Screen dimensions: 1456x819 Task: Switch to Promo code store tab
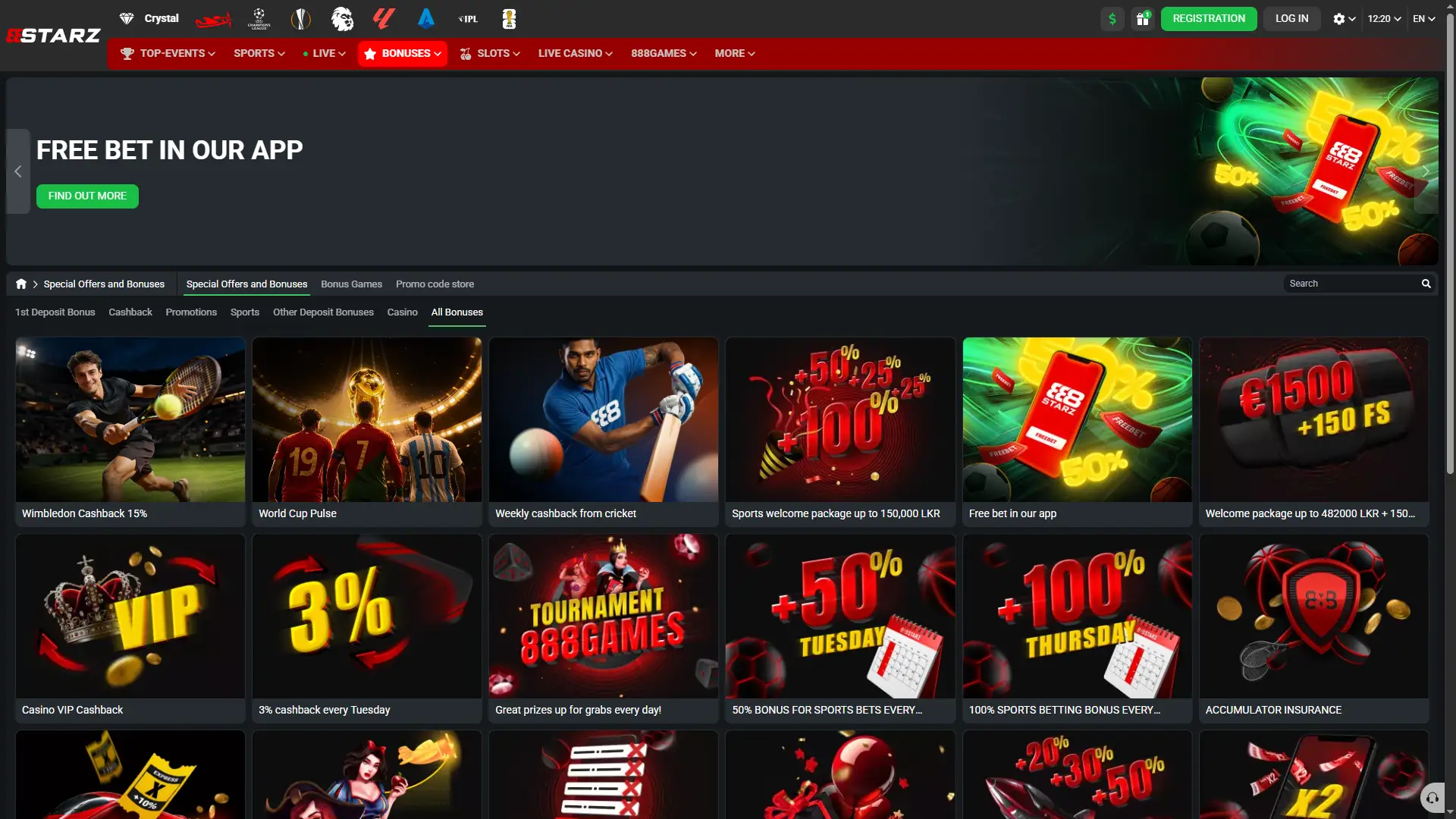pos(435,284)
